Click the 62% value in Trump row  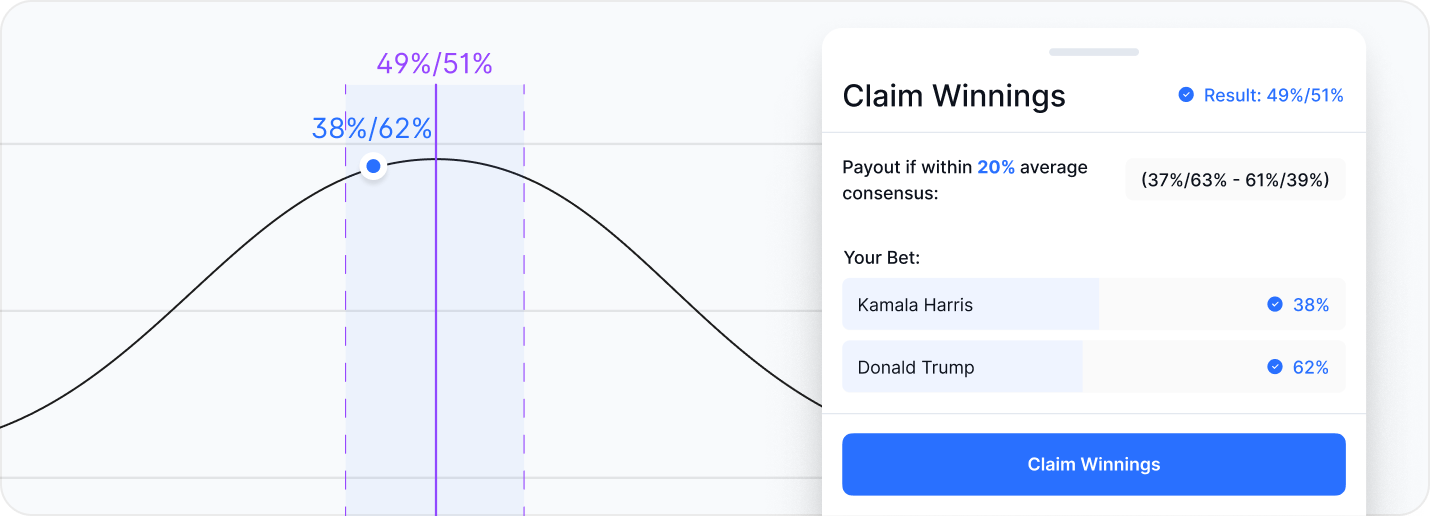pos(1310,367)
